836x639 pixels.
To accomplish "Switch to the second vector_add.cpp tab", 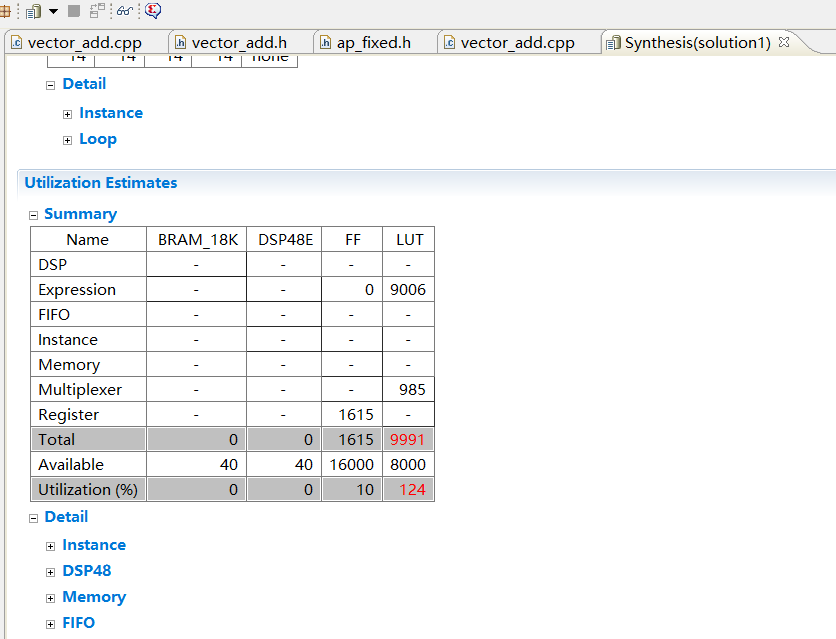I will (x=517, y=43).
